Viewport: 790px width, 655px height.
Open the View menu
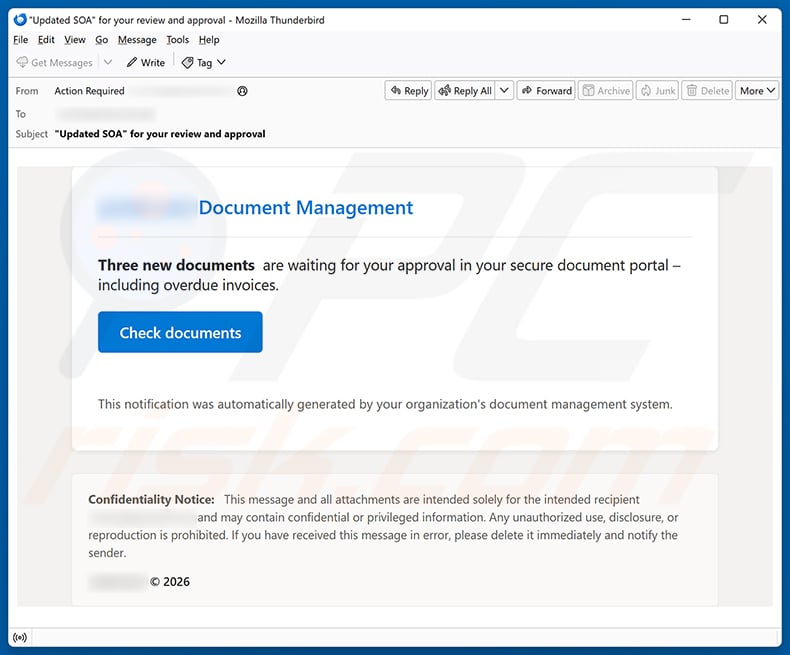[x=75, y=40]
